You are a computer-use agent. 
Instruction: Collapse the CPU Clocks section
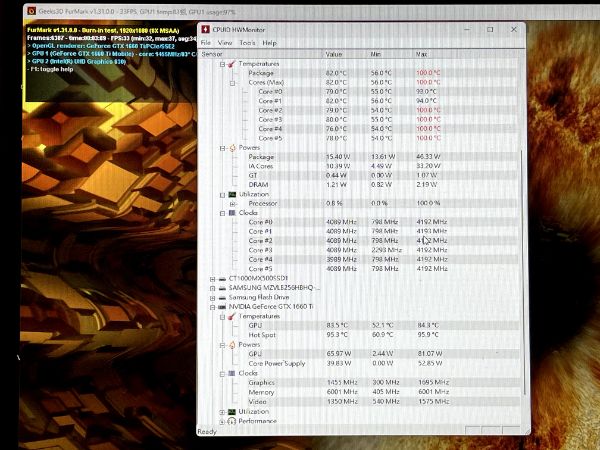pyautogui.click(x=222, y=213)
